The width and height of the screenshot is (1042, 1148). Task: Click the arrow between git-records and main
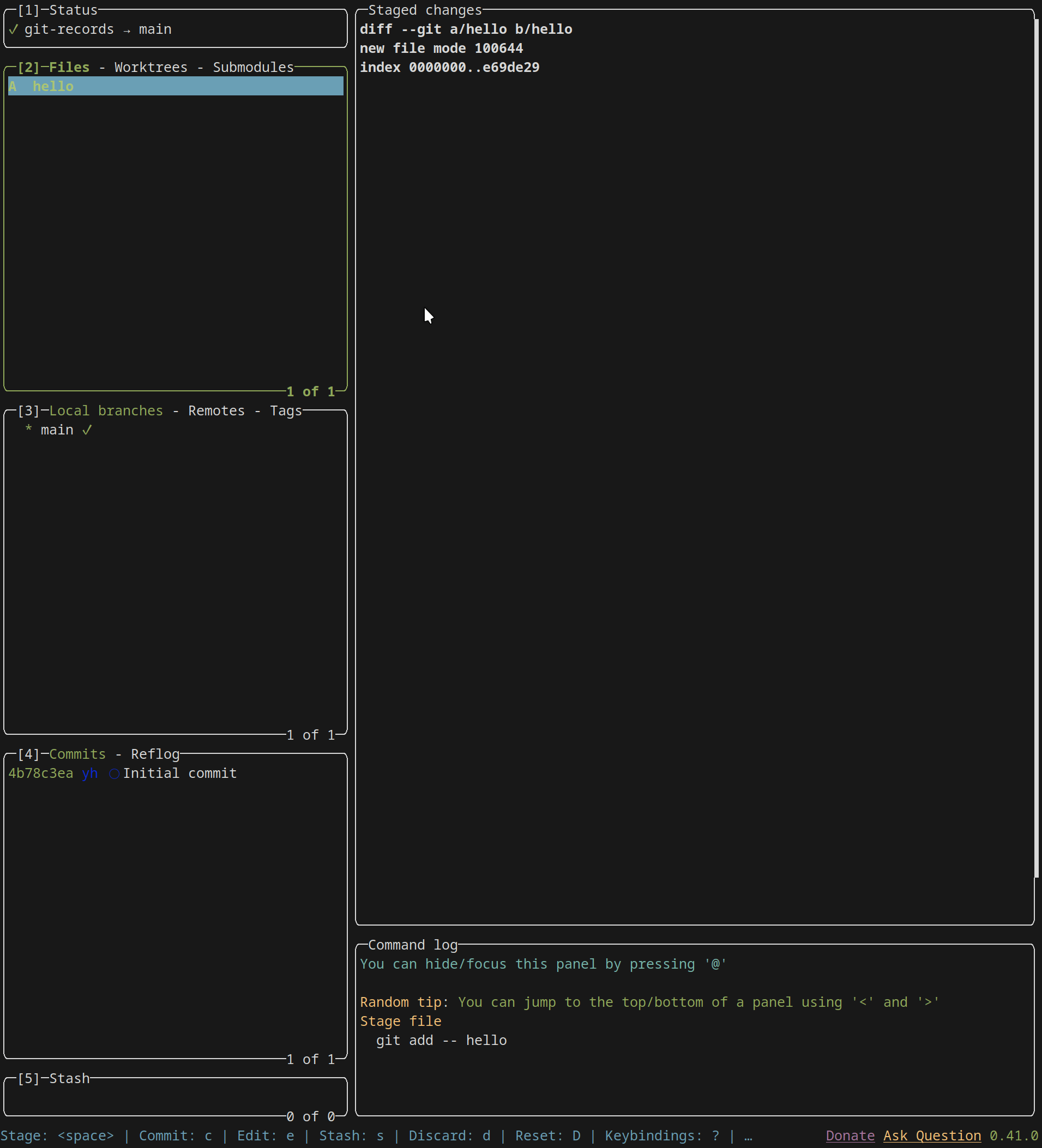[x=127, y=30]
